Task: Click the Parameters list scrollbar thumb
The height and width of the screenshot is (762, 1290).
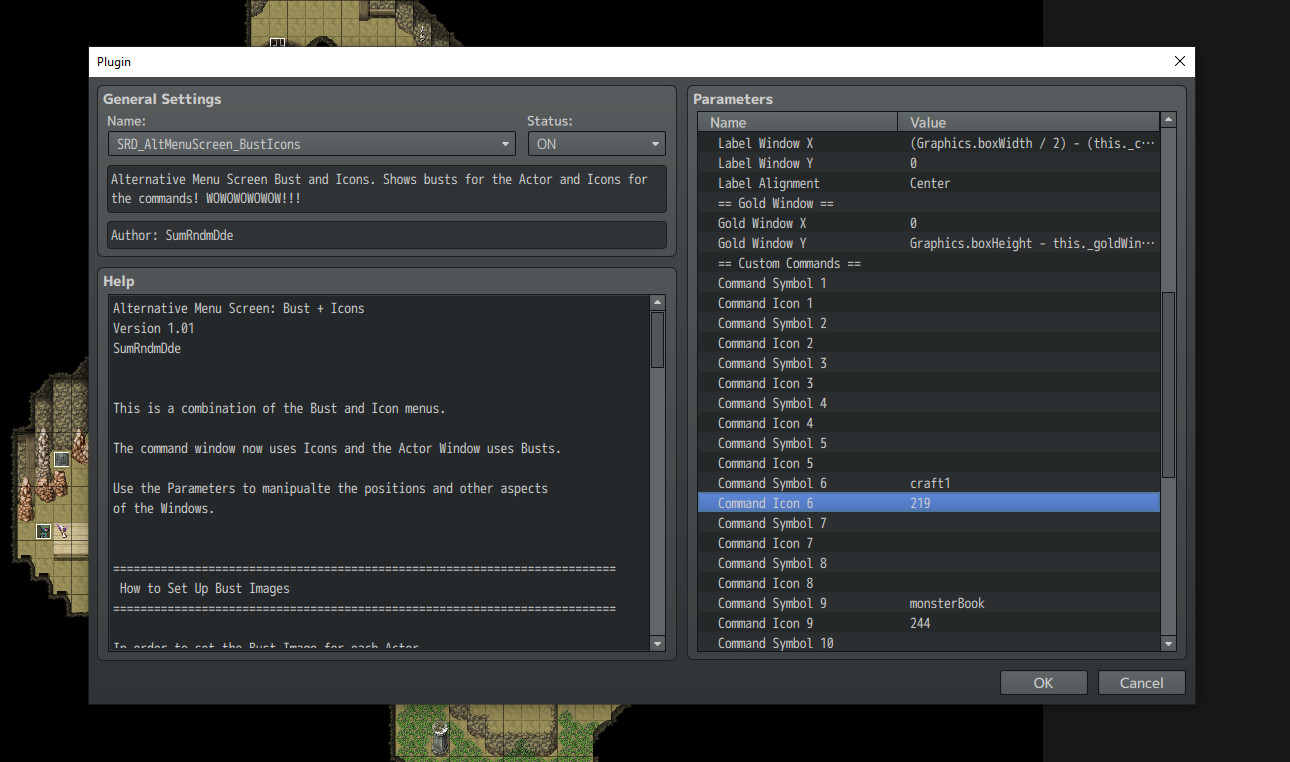Action: pos(1168,385)
